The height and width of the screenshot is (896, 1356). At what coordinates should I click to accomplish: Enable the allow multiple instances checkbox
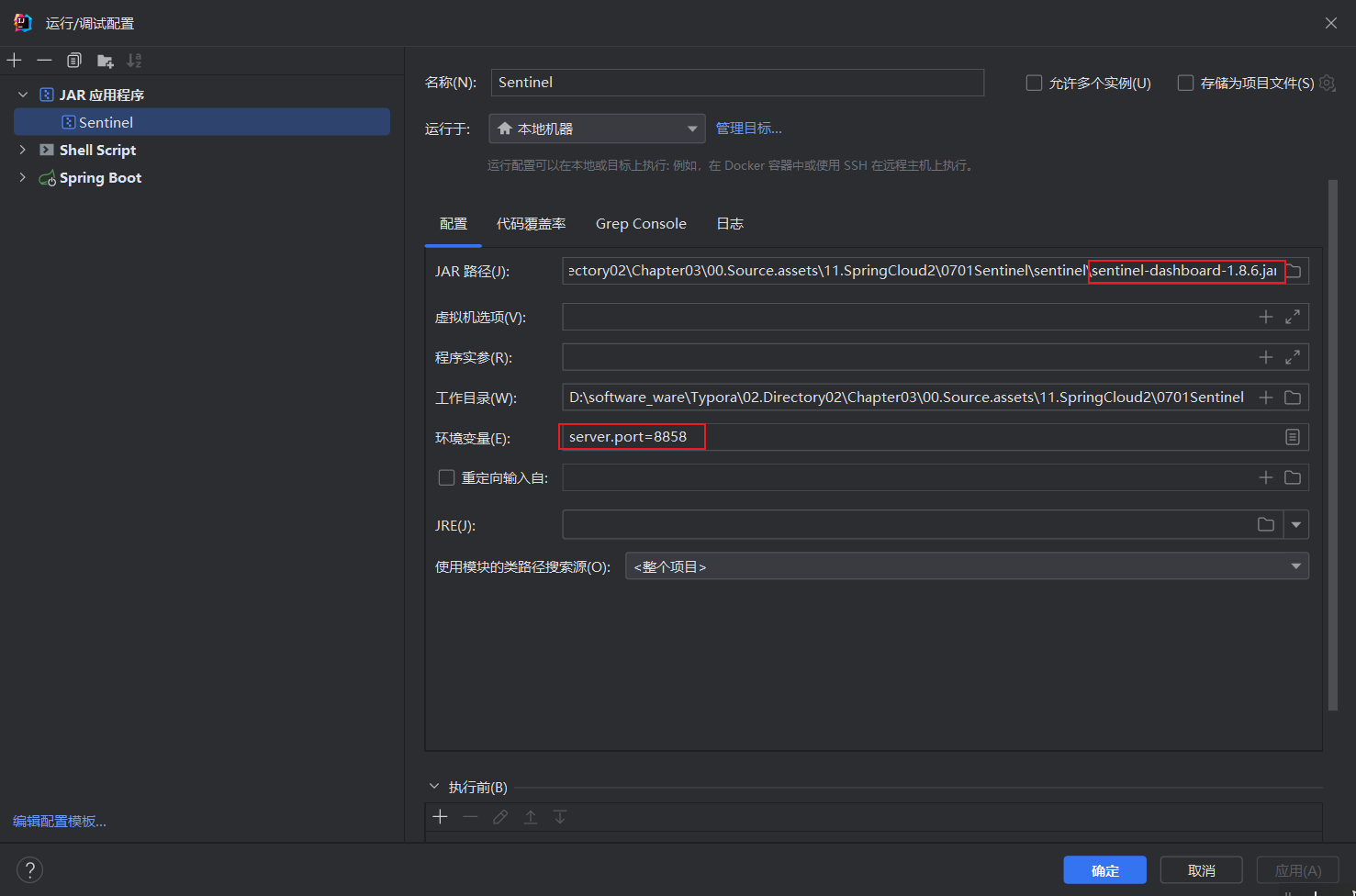(1035, 84)
